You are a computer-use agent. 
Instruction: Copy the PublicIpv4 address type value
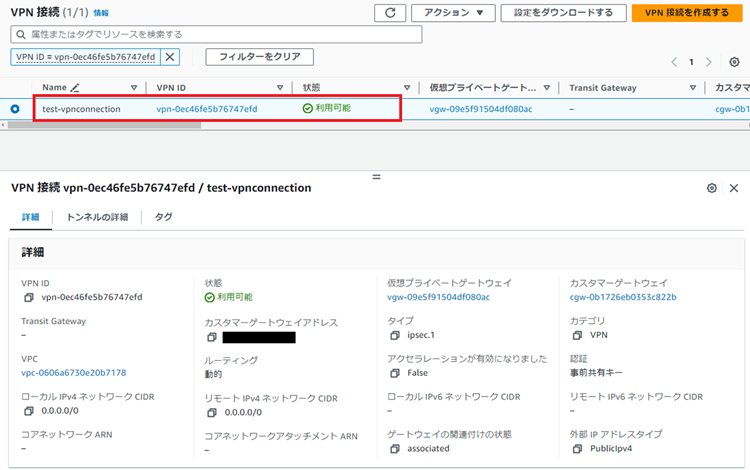(578, 449)
